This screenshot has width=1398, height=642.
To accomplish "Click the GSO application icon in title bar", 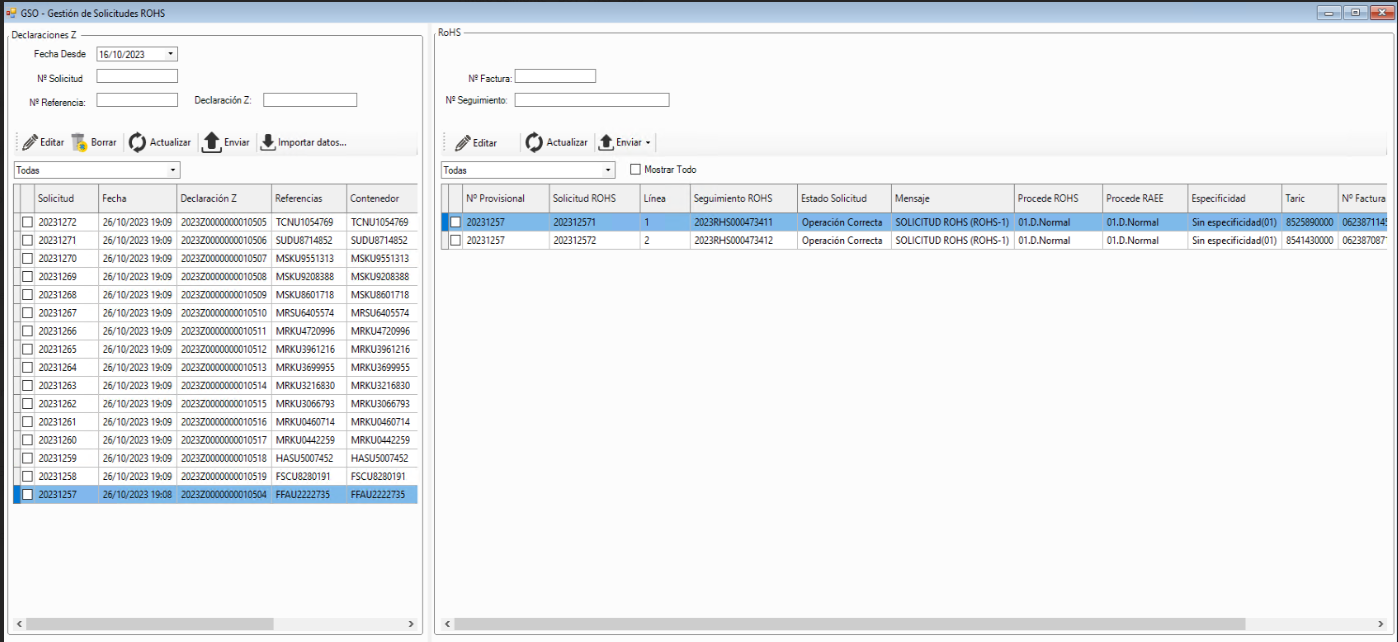I will pos(12,13).
